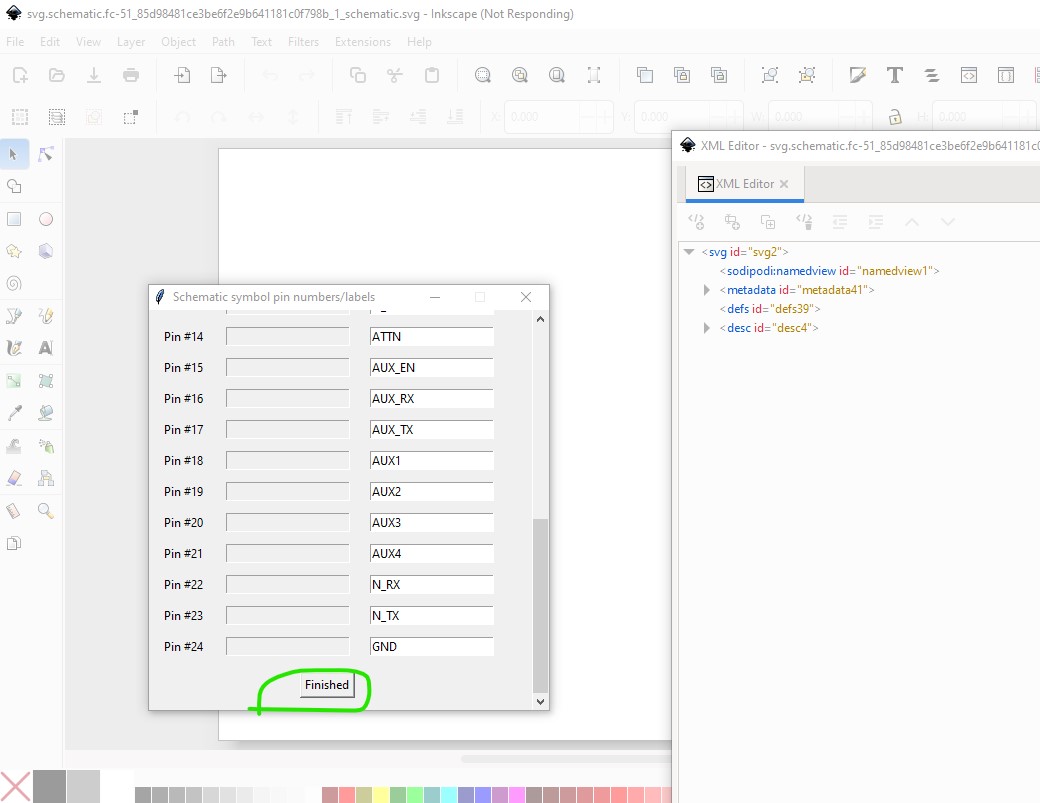Screen dimensions: 1040x803
Task: Click the Export icon in the toolbar
Action: click(x=219, y=75)
